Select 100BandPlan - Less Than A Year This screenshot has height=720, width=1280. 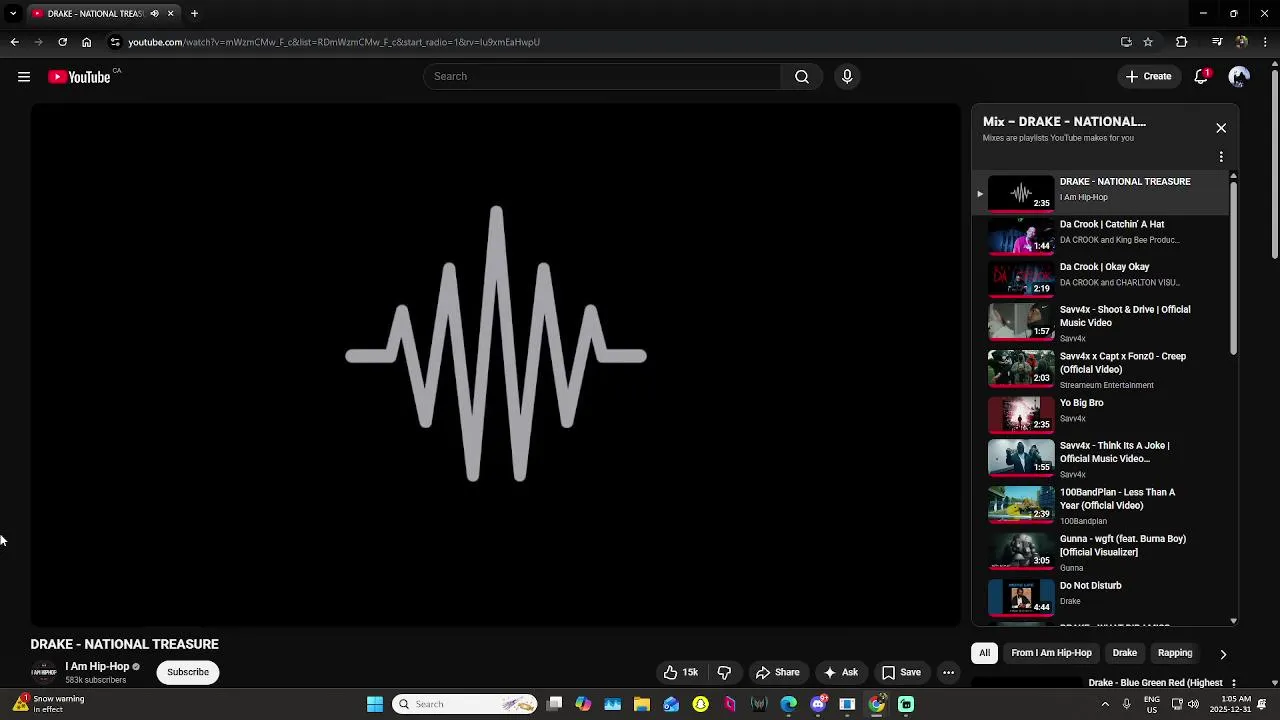pyautogui.click(x=1100, y=506)
